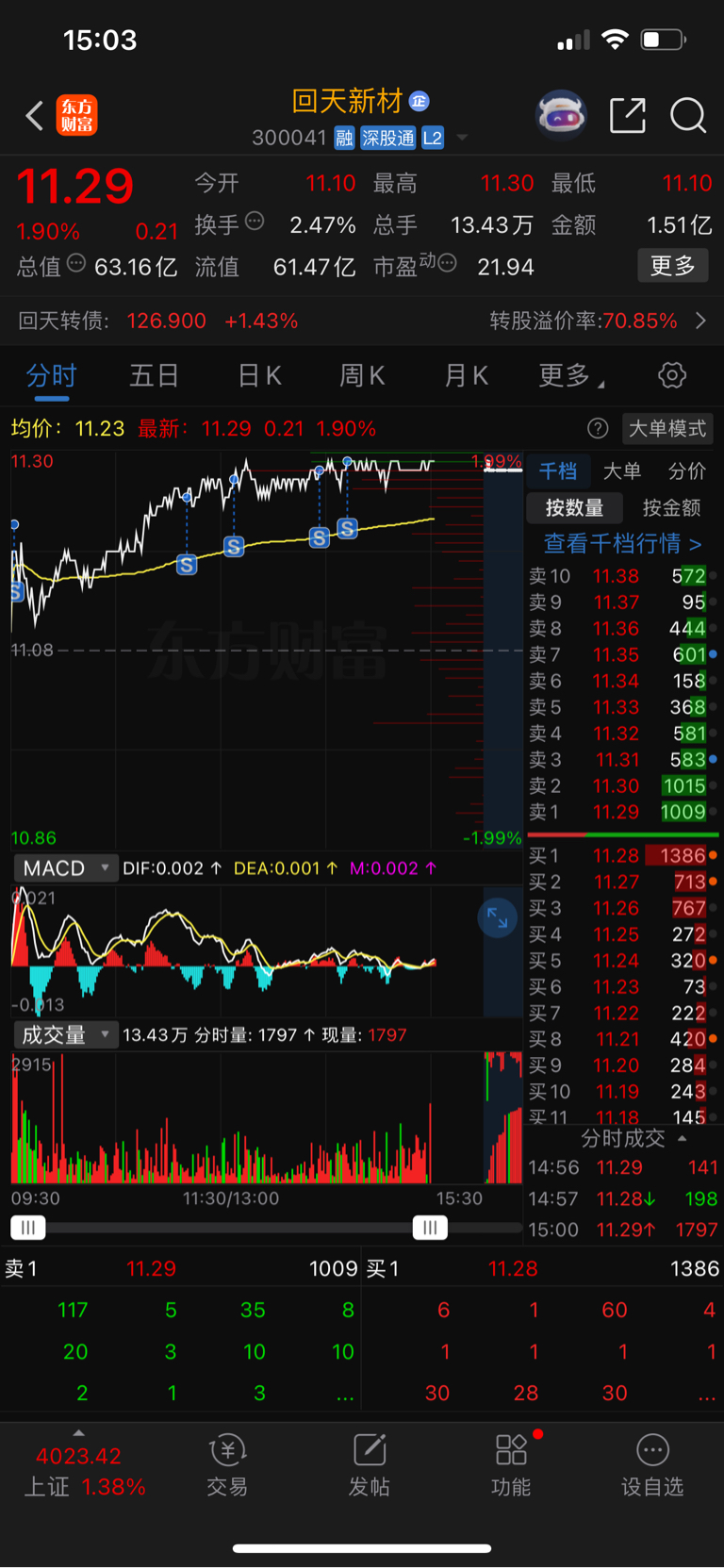Tap the share icon
This screenshot has height=1568, width=724.
(628, 115)
